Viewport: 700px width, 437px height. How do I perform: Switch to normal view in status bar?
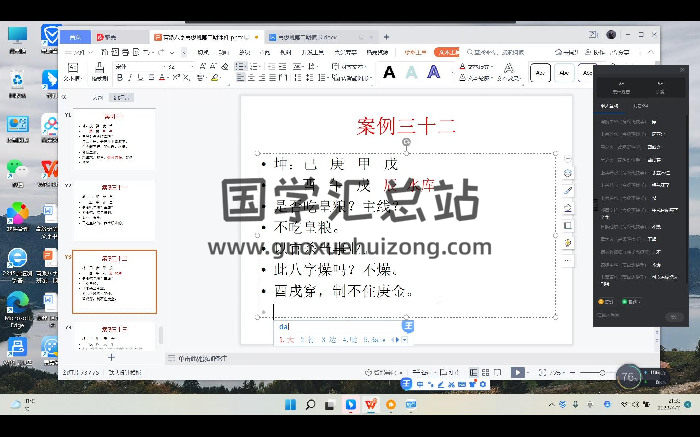tap(474, 372)
